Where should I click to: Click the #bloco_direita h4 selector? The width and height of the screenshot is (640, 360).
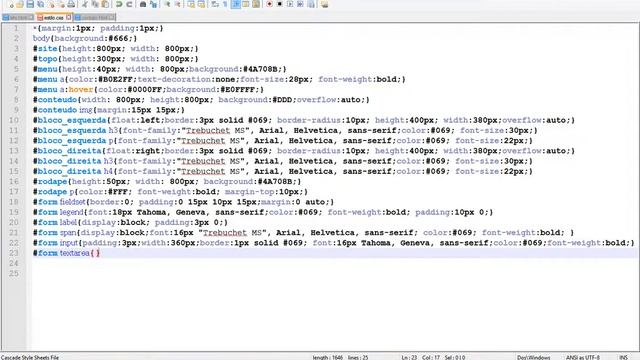pos(73,171)
